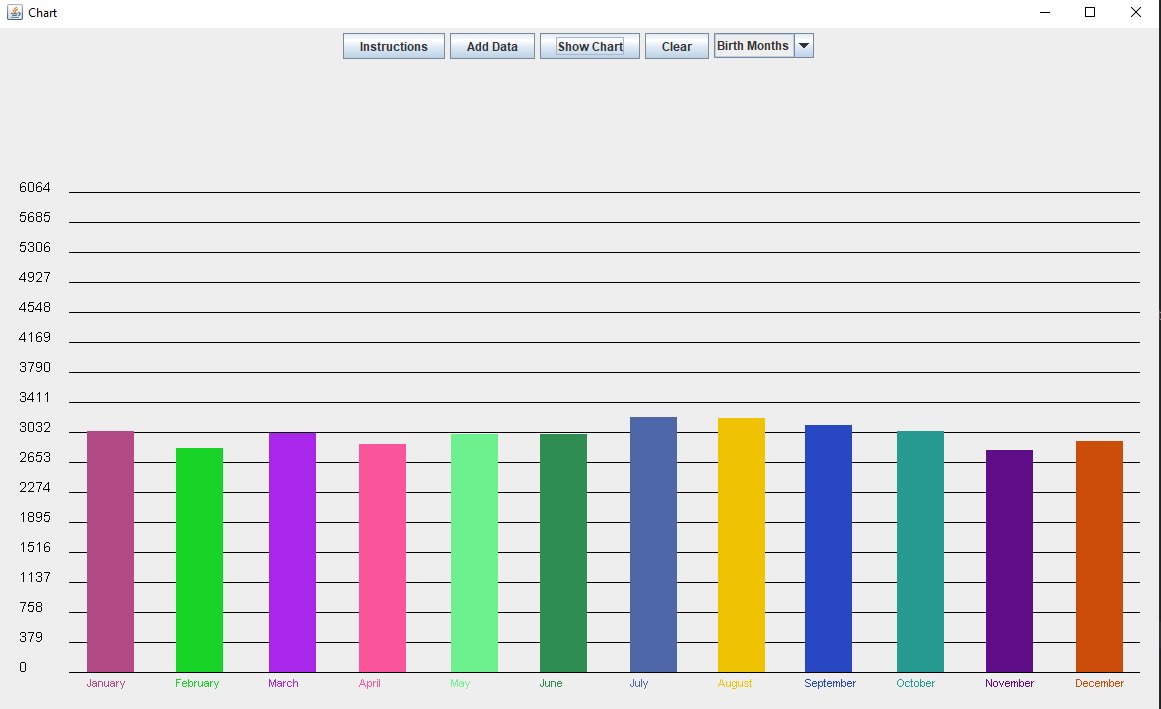Click the teal October bar
Image resolution: width=1161 pixels, height=709 pixels.
coord(919,550)
